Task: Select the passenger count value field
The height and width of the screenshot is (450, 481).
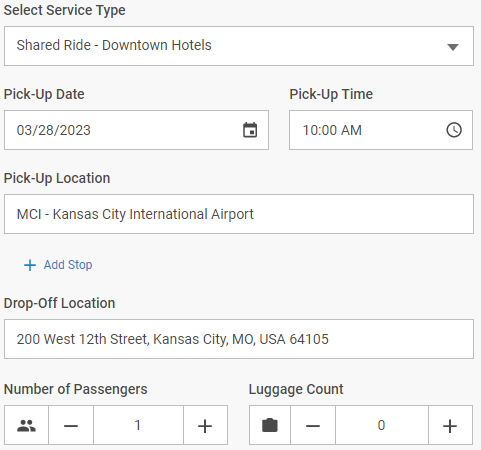Action: 138,425
